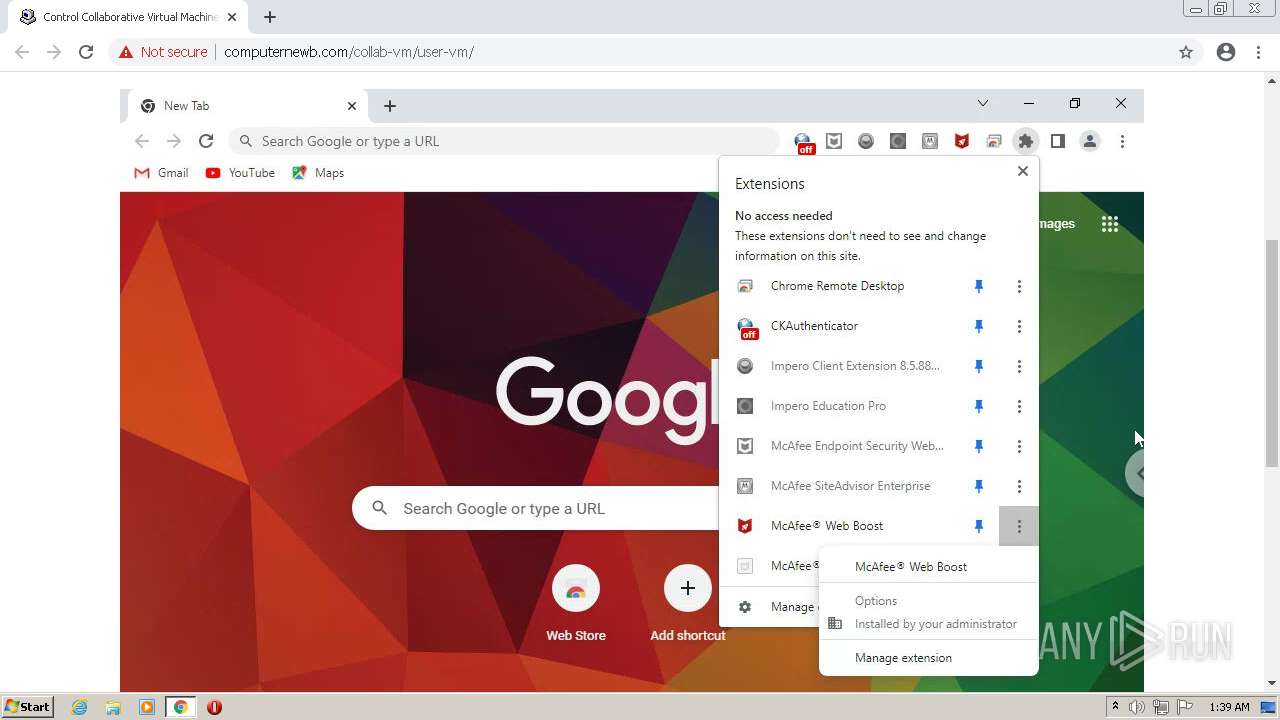Click the Opera taskbar icon
Image resolution: width=1280 pixels, height=720 pixels.
click(x=214, y=707)
